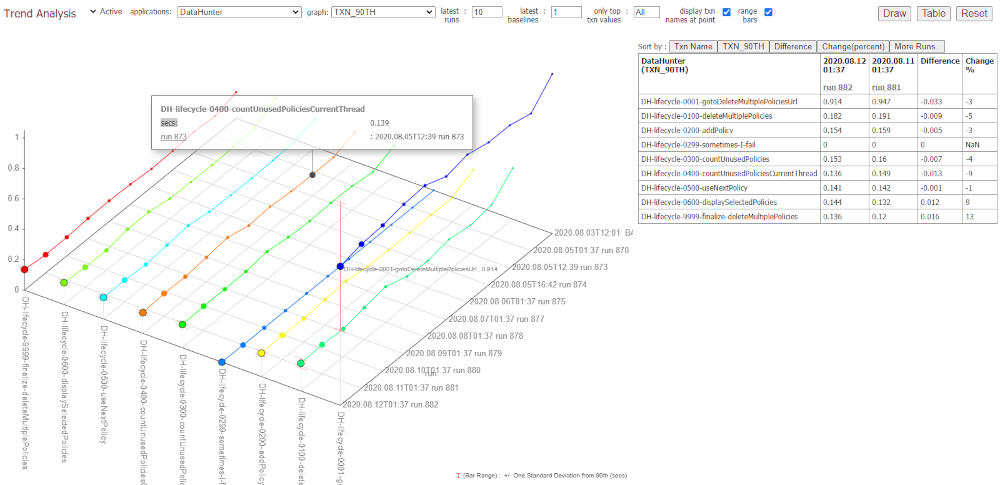Click the 2020.08.07T01:37 run 877 axis label
This screenshot has width=1000, height=485.
pos(496,318)
